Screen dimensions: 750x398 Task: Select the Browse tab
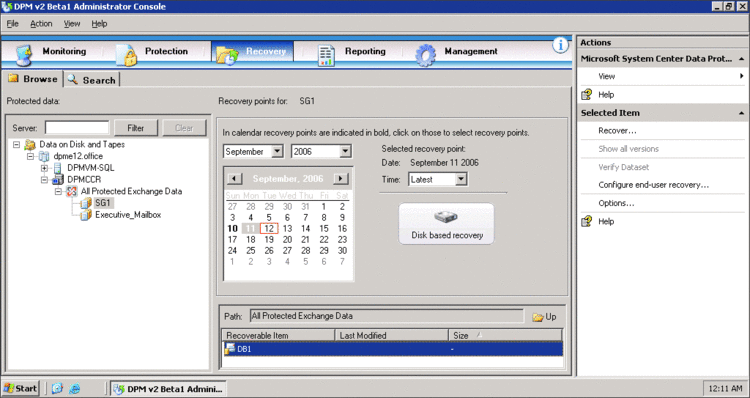tap(33, 79)
